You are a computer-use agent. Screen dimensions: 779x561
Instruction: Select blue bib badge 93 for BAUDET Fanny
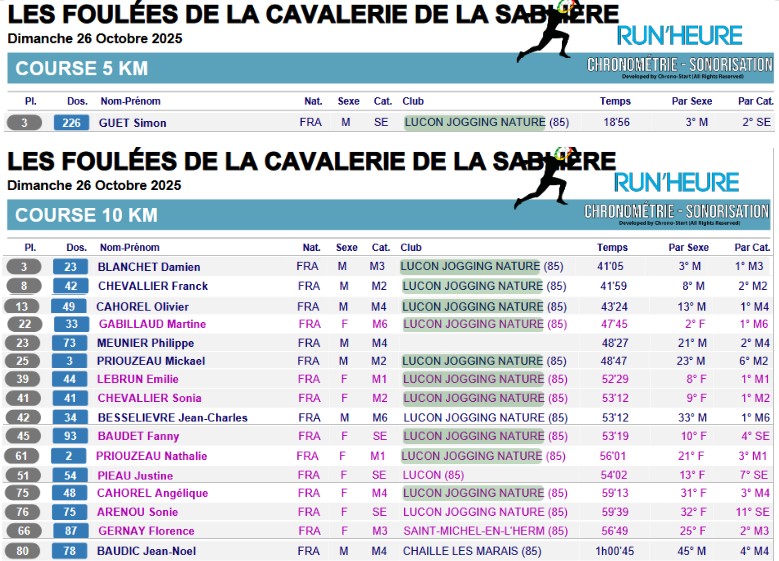pos(70,436)
